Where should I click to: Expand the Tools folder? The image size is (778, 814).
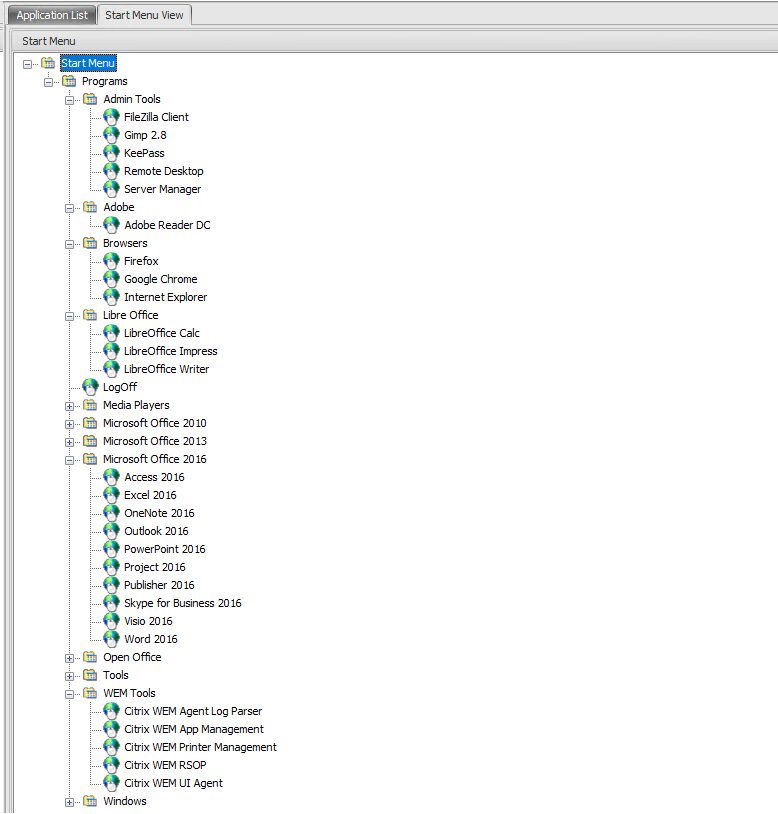tap(69, 676)
